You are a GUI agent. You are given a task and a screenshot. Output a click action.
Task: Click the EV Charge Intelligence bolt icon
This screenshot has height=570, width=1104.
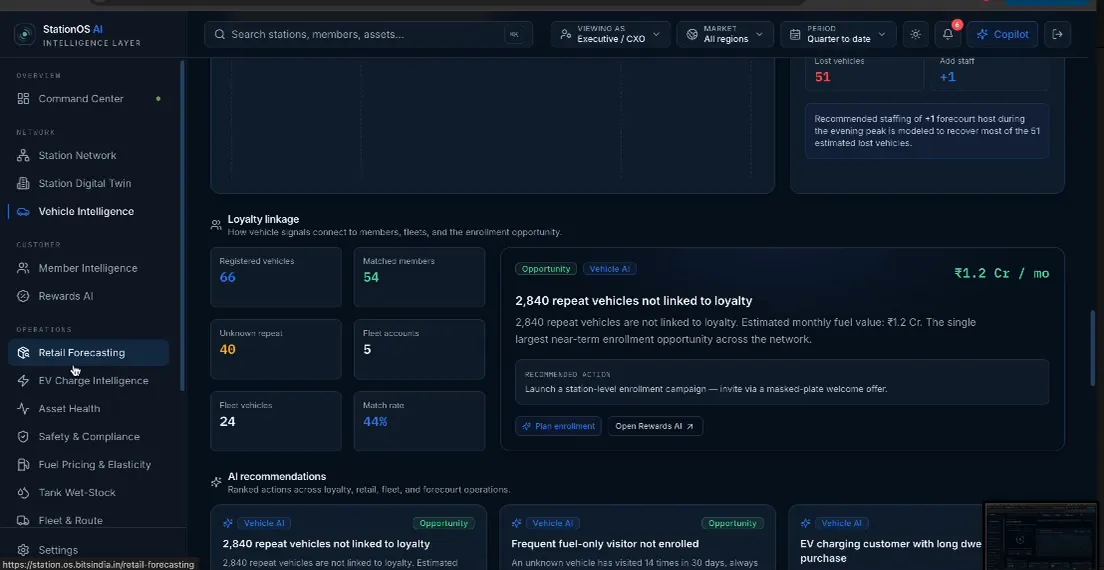pyautogui.click(x=23, y=381)
